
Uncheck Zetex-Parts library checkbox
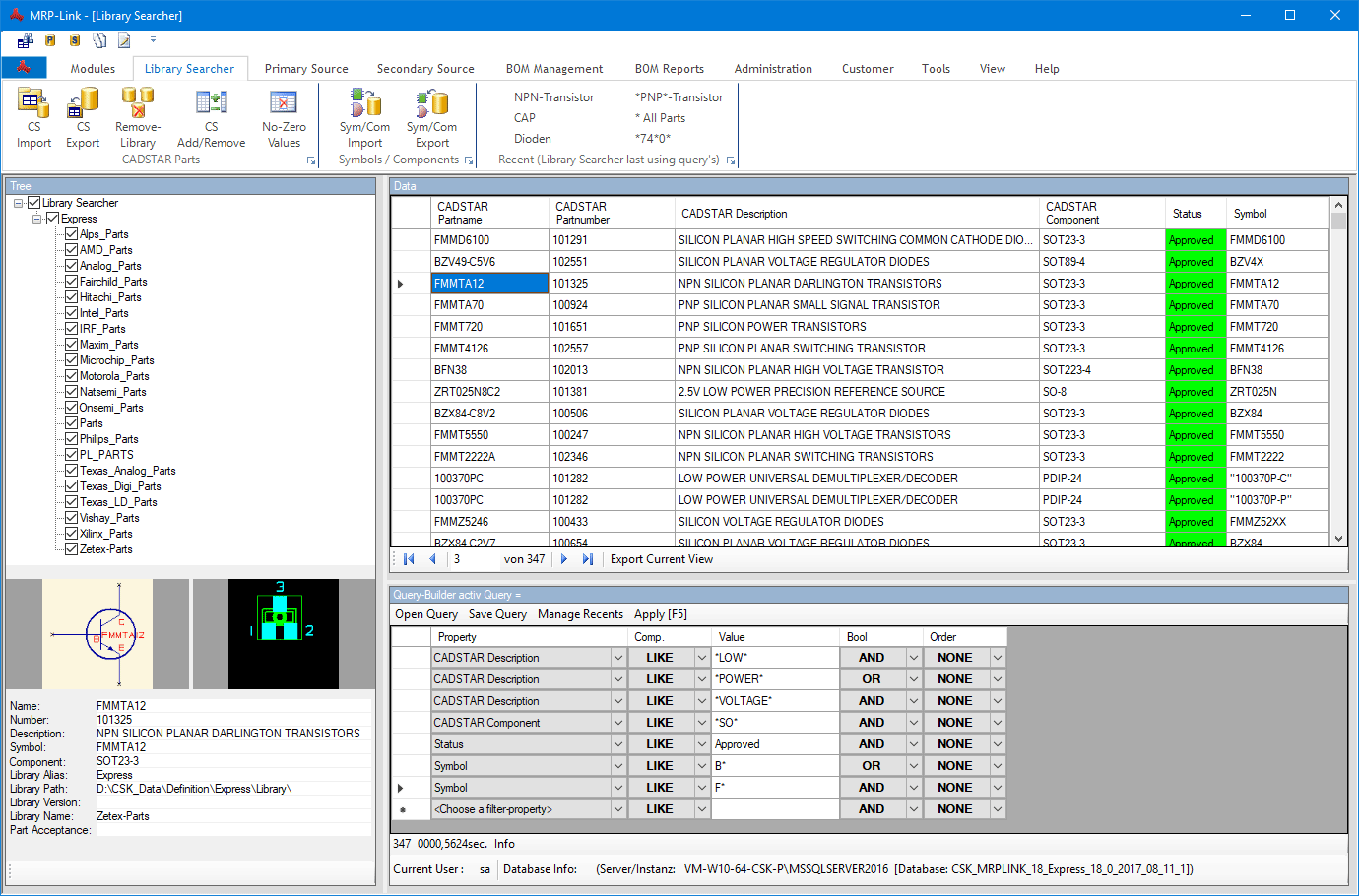pyautogui.click(x=72, y=549)
